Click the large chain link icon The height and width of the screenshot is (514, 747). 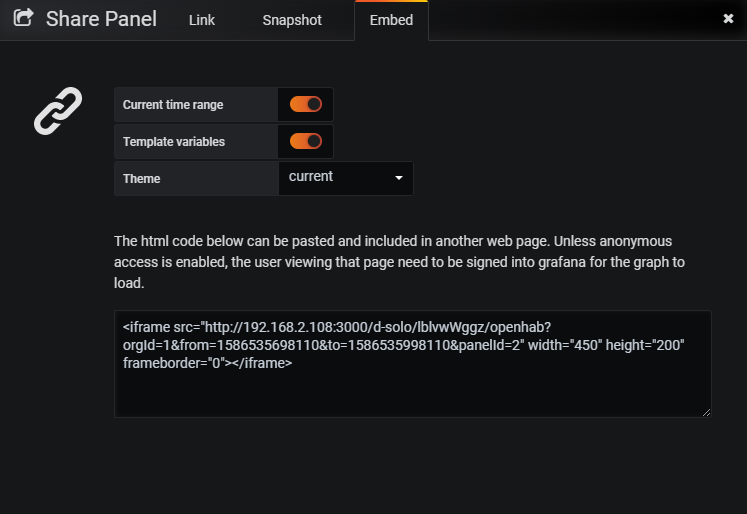pyautogui.click(x=58, y=111)
